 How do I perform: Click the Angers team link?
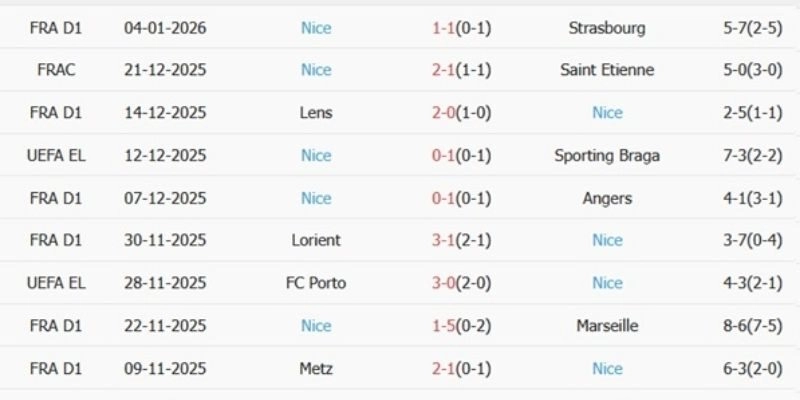click(x=607, y=198)
